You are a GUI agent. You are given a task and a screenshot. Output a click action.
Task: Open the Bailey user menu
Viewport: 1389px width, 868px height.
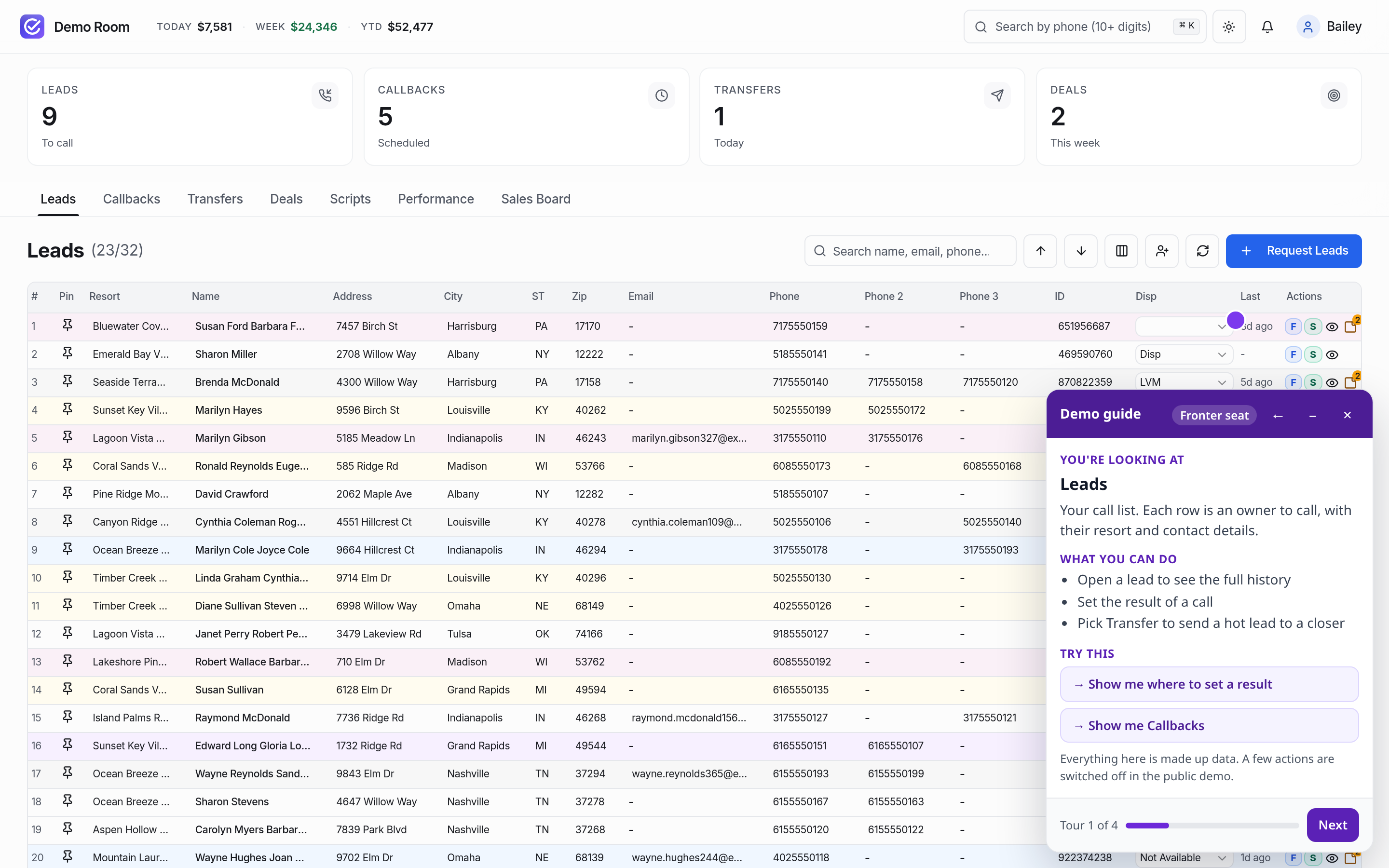point(1329,27)
